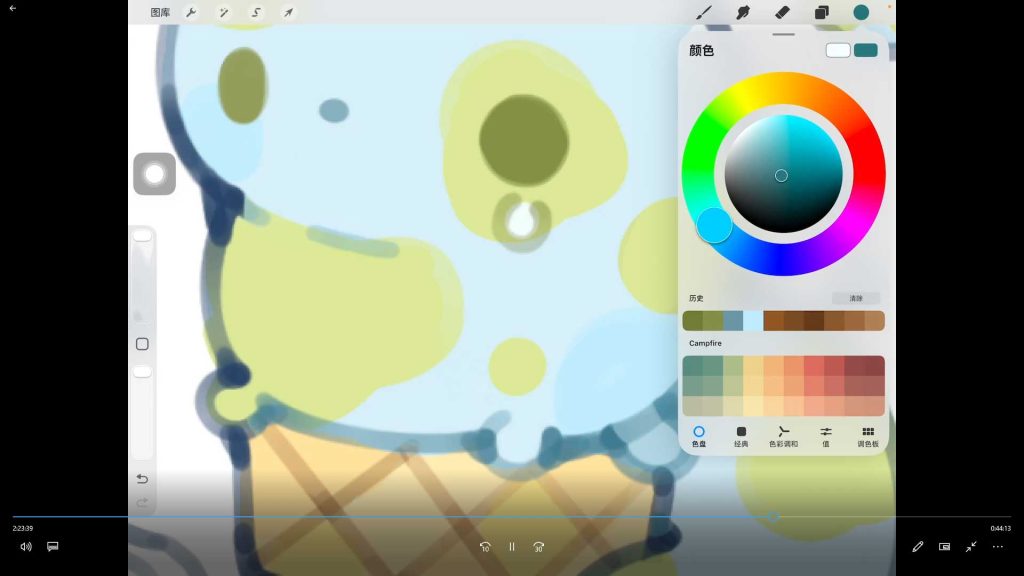Activate the Selection S-shaped tool
This screenshot has width=1024, height=576.
(256, 12)
